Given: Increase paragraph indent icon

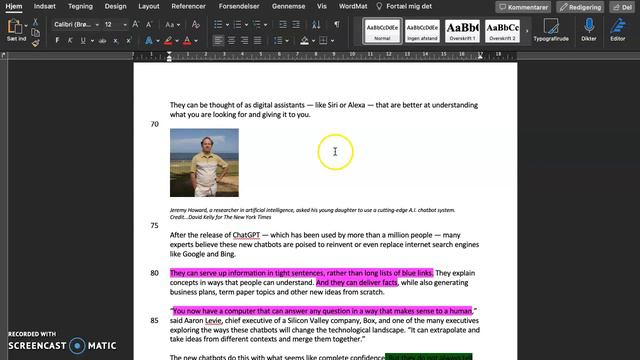Looking at the screenshot, I should 296,25.
